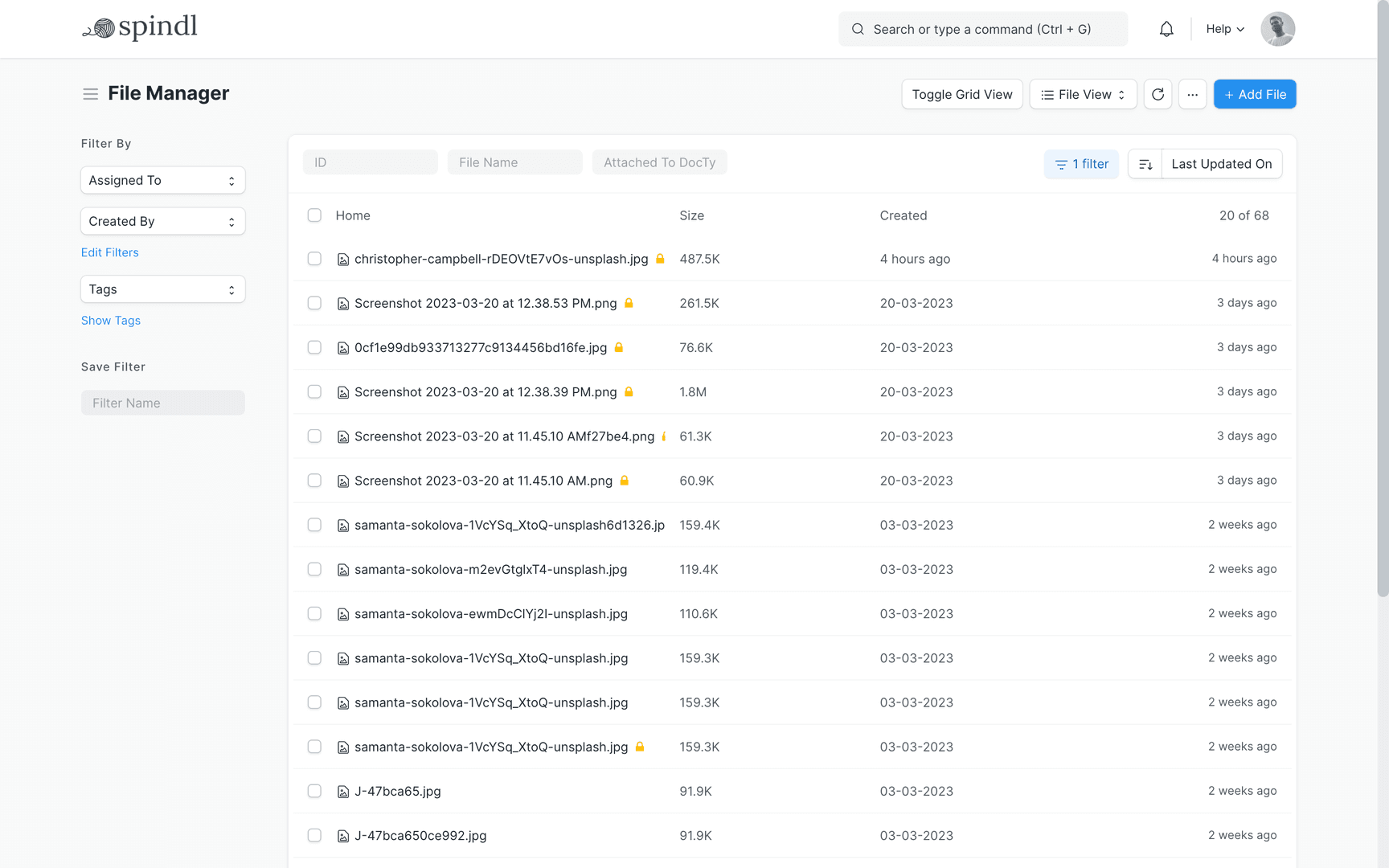Click the 1 filter indicator chip
The height and width of the screenshot is (868, 1389).
(1081, 164)
